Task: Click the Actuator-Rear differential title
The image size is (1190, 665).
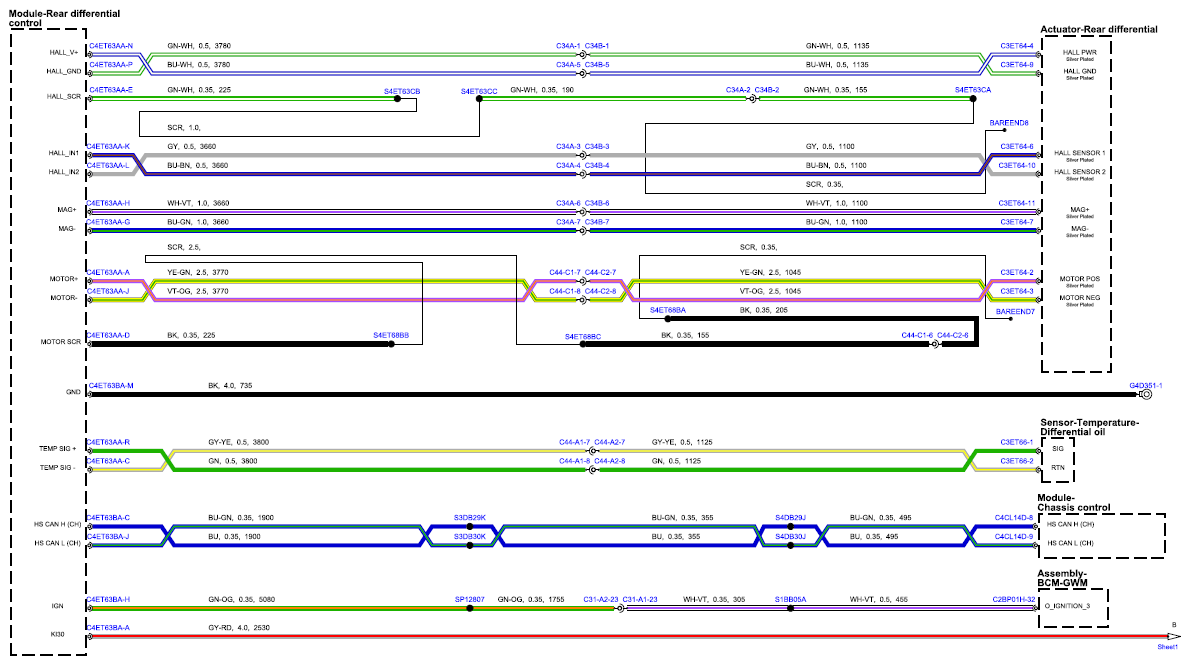Action: coord(1099,30)
